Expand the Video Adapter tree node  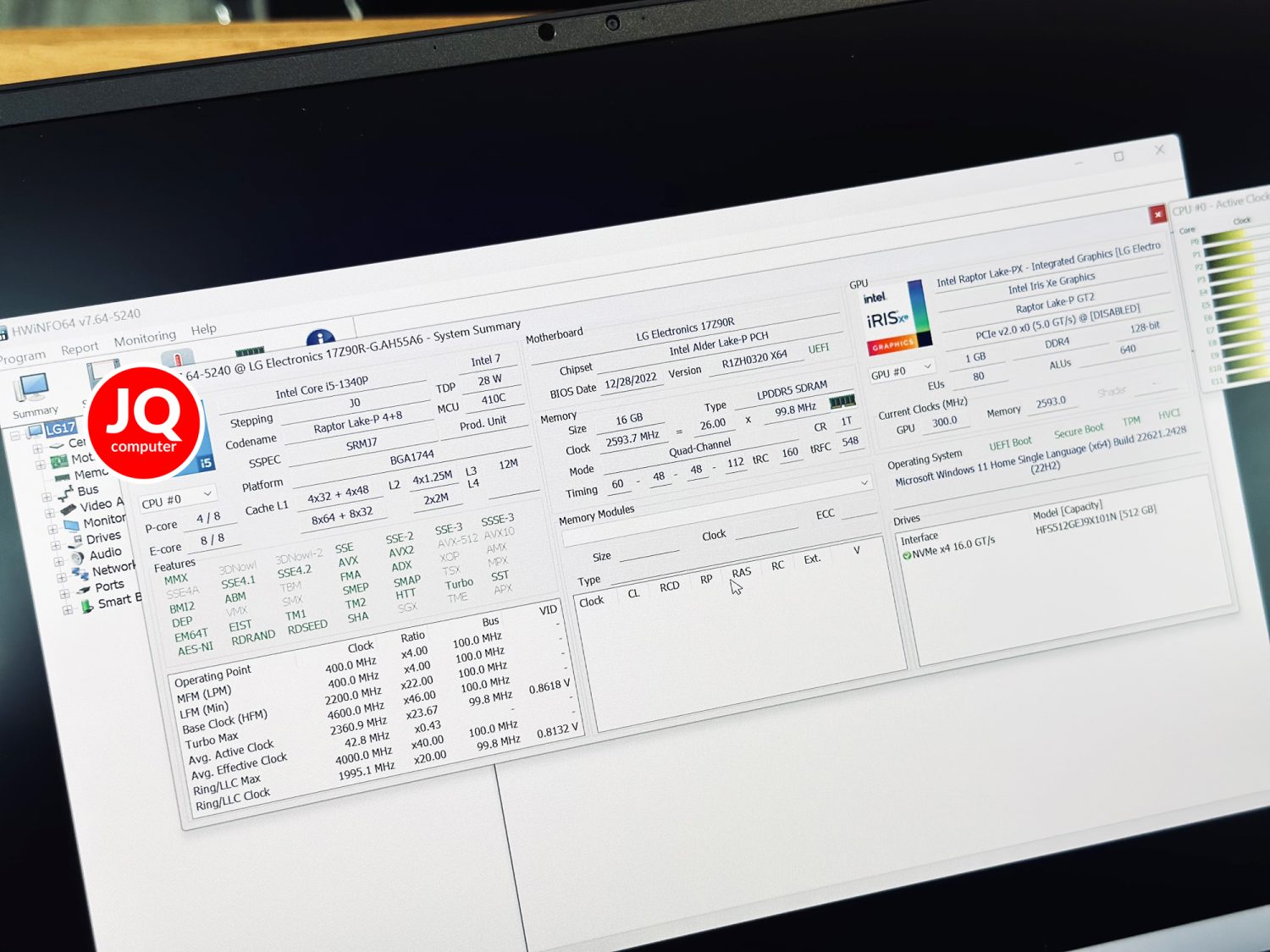tap(50, 513)
